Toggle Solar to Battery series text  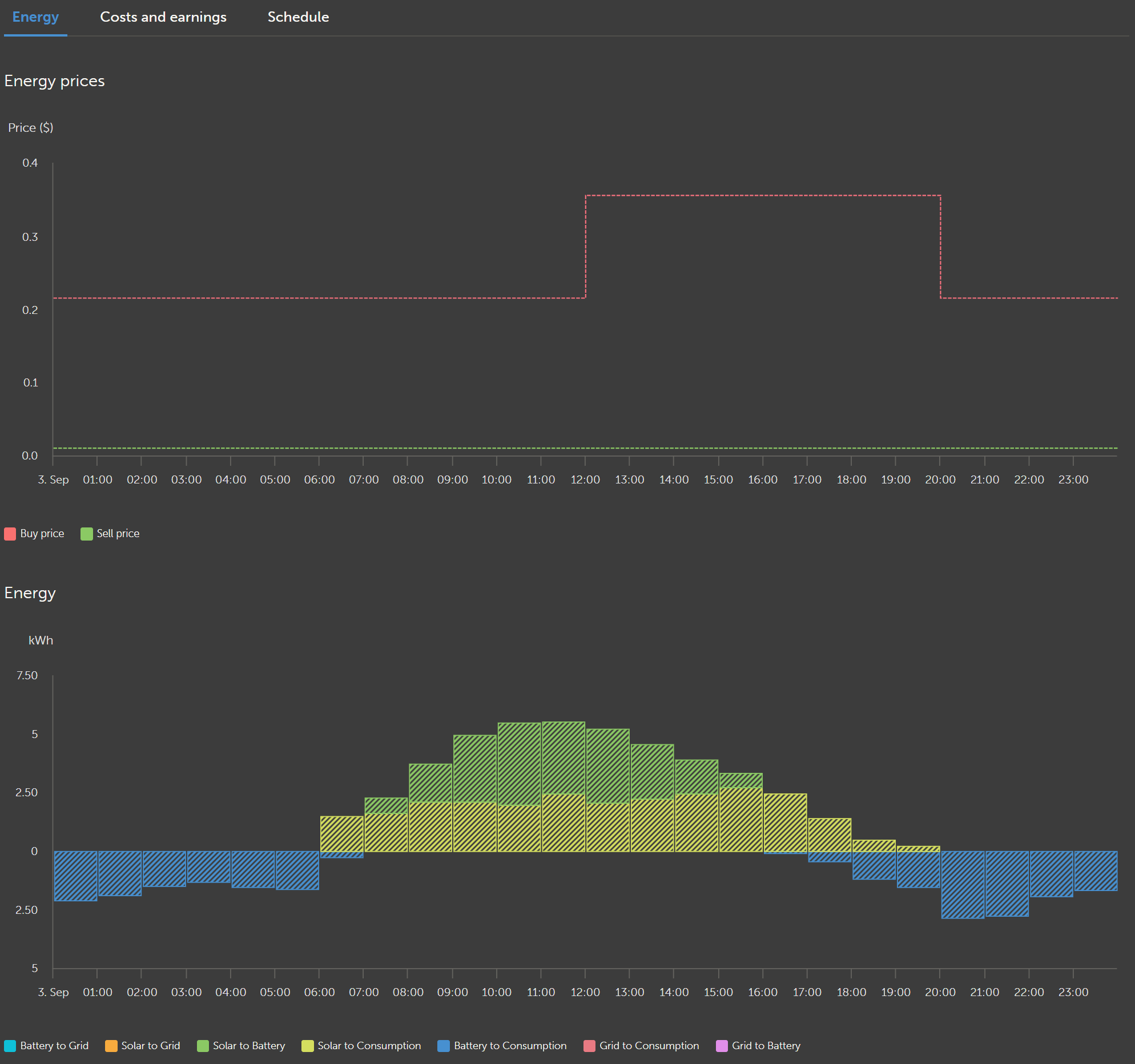pyautogui.click(x=249, y=1046)
